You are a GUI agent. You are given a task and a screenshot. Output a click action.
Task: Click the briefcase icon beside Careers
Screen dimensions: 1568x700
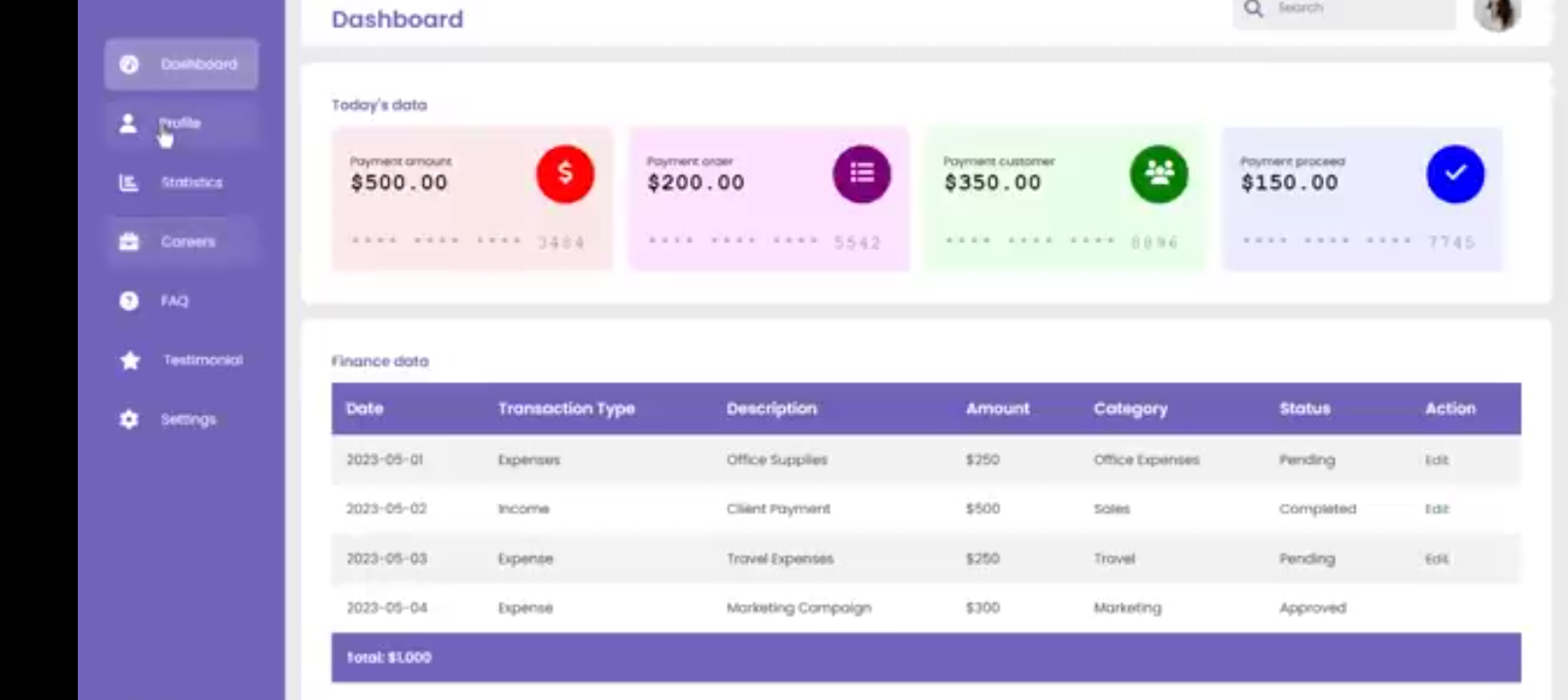tap(128, 241)
